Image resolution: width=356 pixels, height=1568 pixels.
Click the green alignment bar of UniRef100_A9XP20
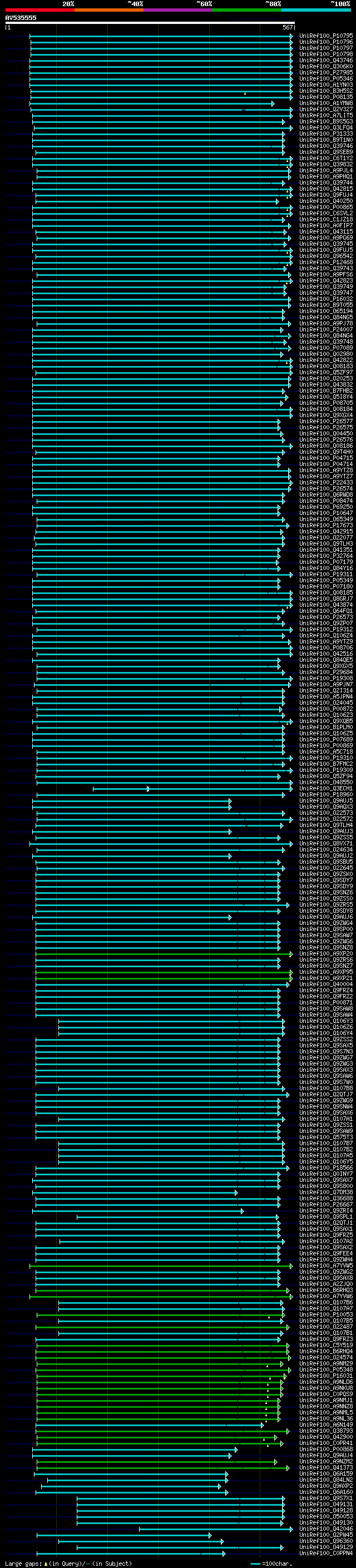(x=164, y=954)
